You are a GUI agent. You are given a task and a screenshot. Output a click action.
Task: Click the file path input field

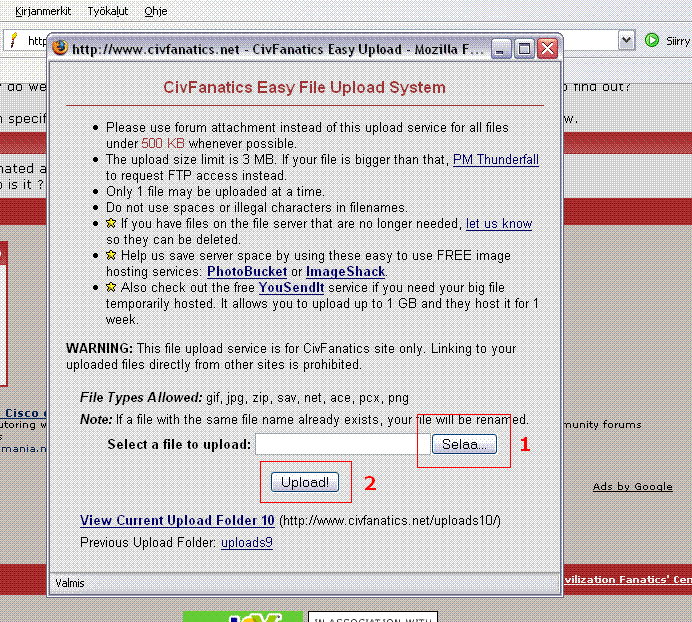(x=343, y=444)
